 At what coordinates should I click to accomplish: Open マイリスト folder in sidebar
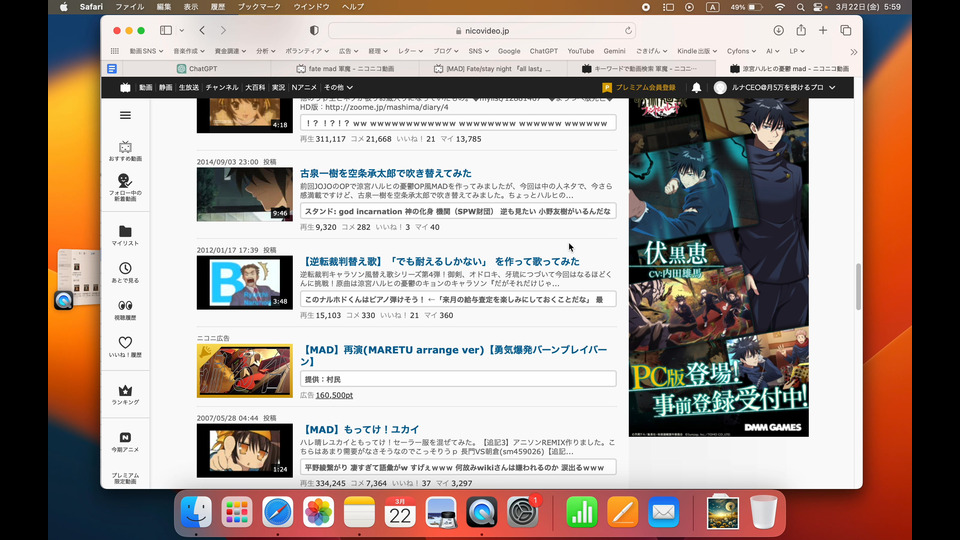pyautogui.click(x=126, y=235)
